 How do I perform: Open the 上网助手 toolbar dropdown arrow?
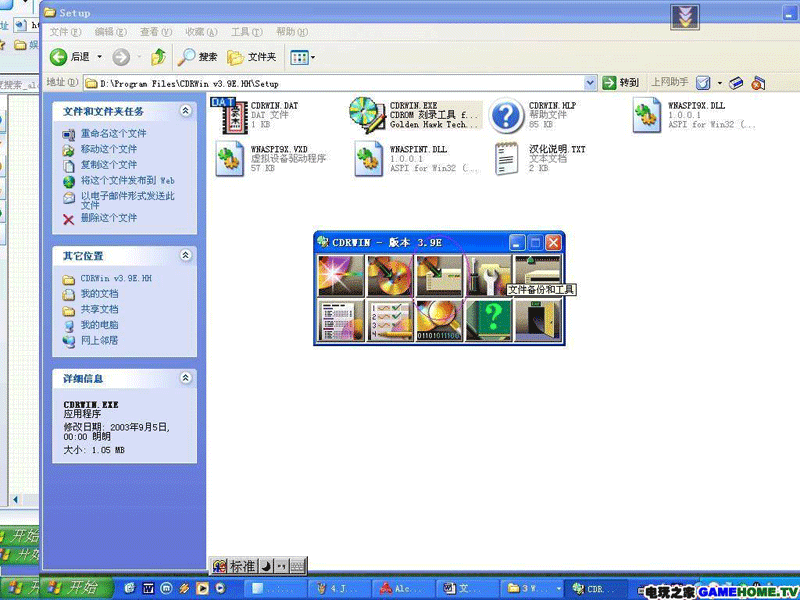pos(719,83)
